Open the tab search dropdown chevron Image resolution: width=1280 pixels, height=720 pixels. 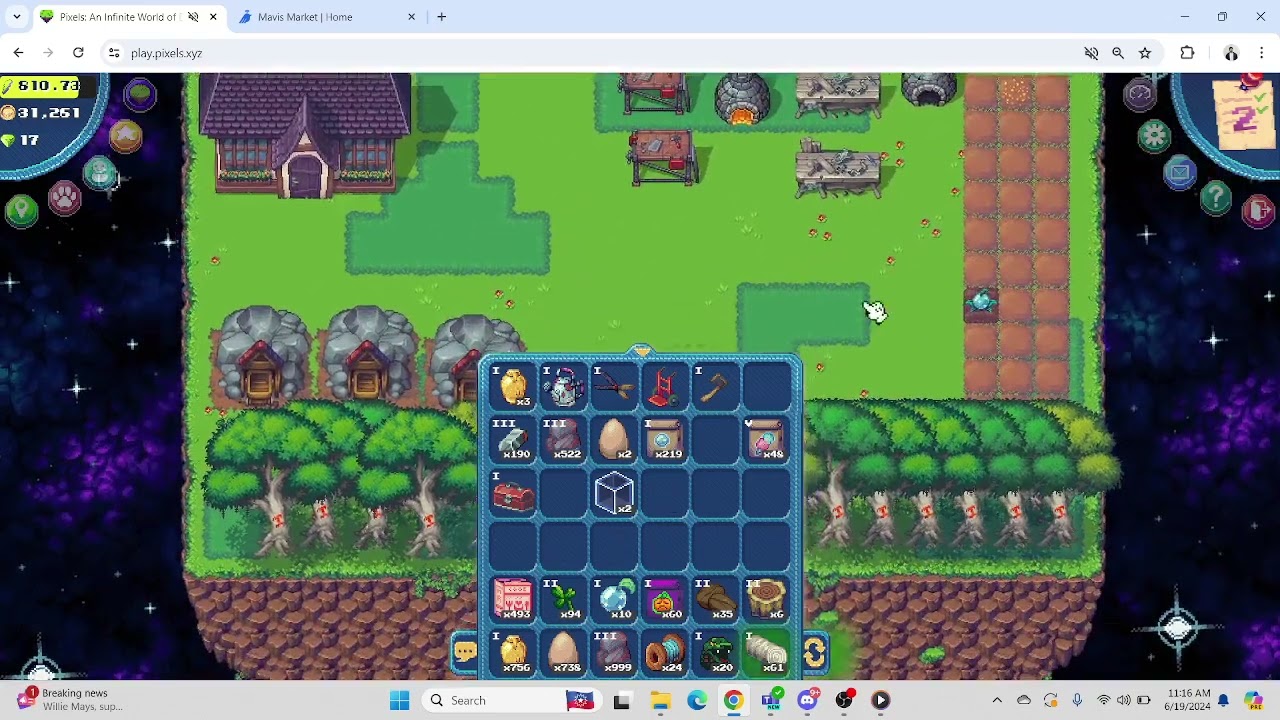[x=16, y=17]
